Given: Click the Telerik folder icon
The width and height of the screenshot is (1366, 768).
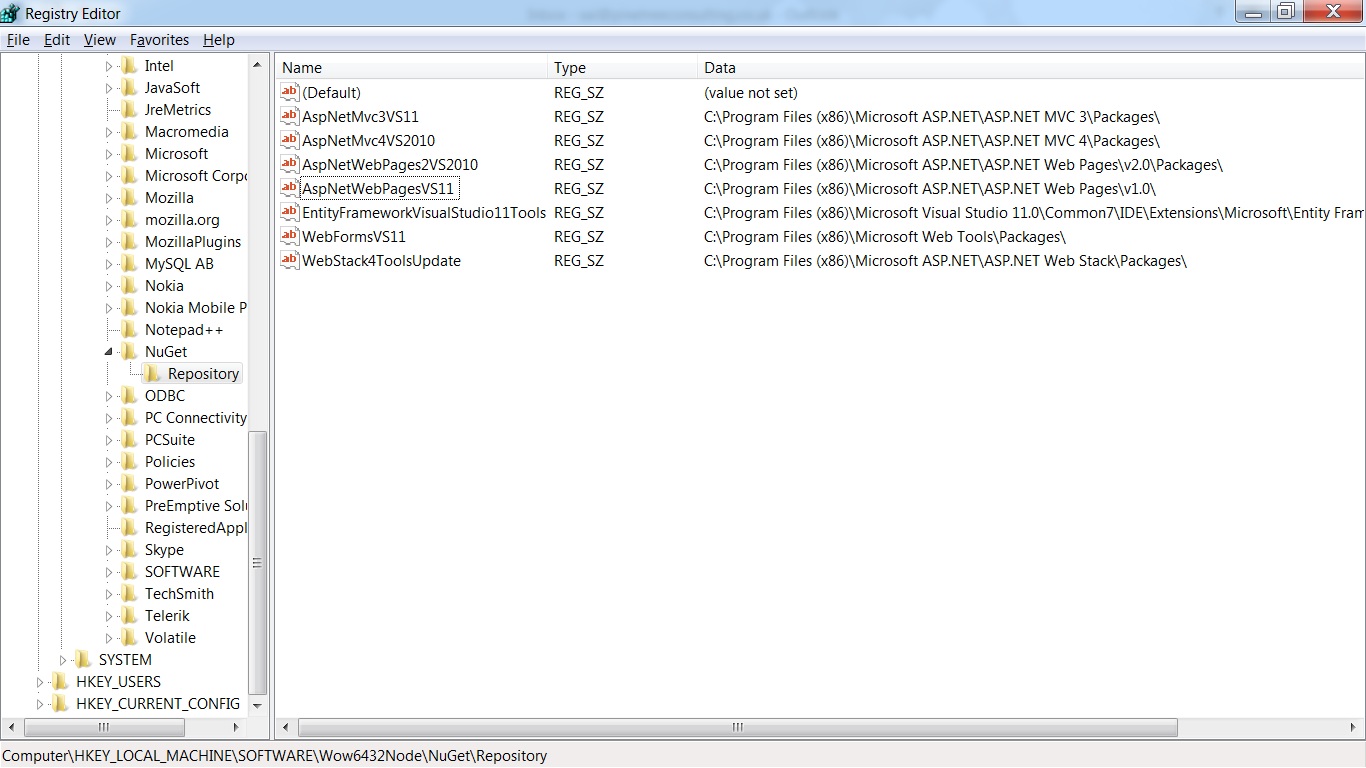Looking at the screenshot, I should (129, 615).
